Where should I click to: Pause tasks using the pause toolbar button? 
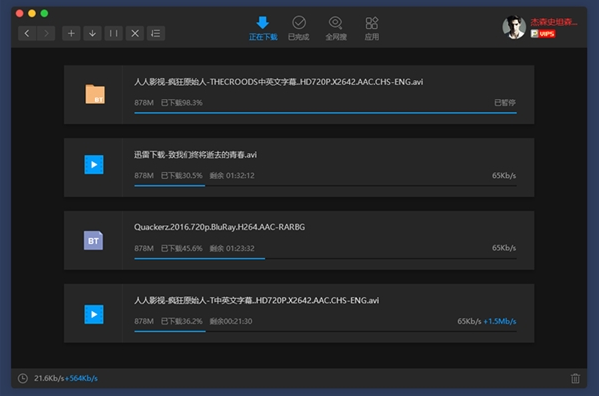[113, 34]
